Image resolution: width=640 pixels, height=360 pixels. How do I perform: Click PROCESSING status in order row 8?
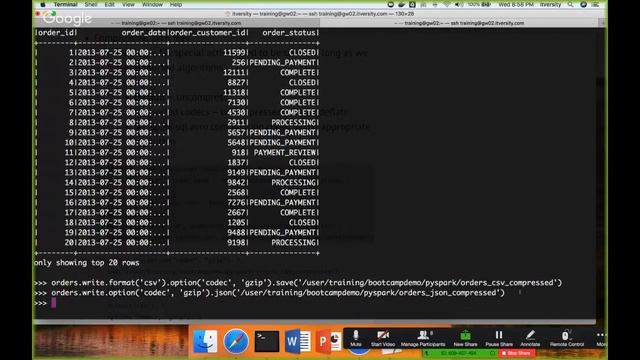pos(293,122)
